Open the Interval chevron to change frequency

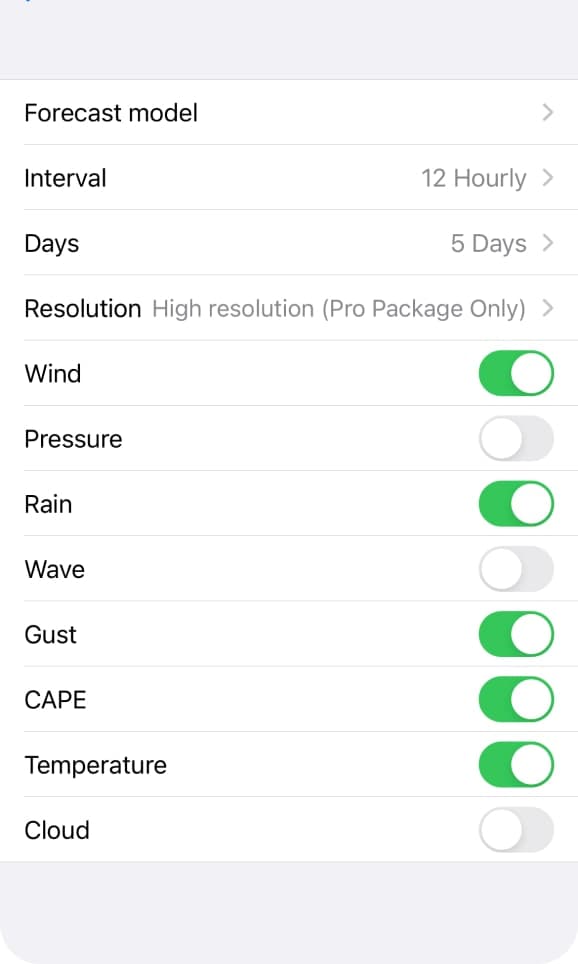548,178
